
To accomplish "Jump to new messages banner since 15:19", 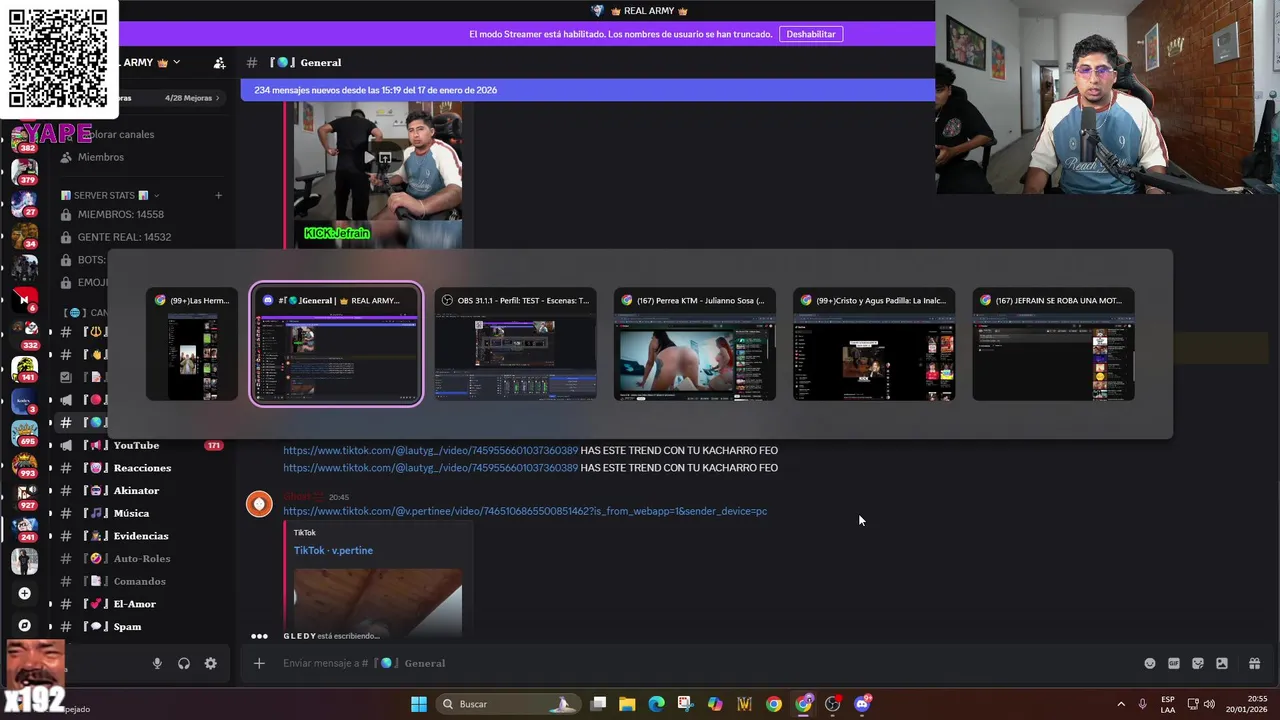I will (588, 90).
